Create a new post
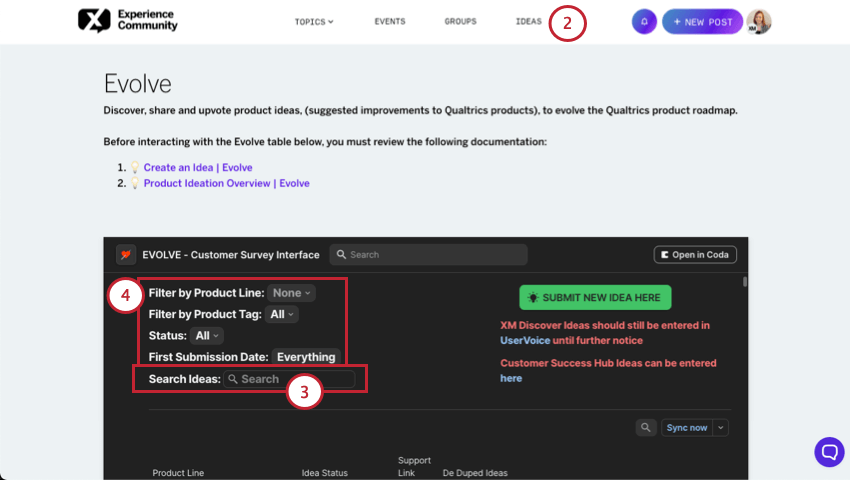Screen dimensions: 850x480 point(703,21)
